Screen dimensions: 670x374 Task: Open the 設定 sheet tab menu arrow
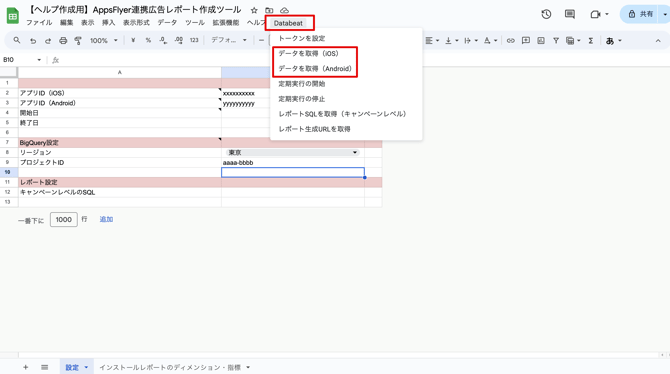click(86, 367)
